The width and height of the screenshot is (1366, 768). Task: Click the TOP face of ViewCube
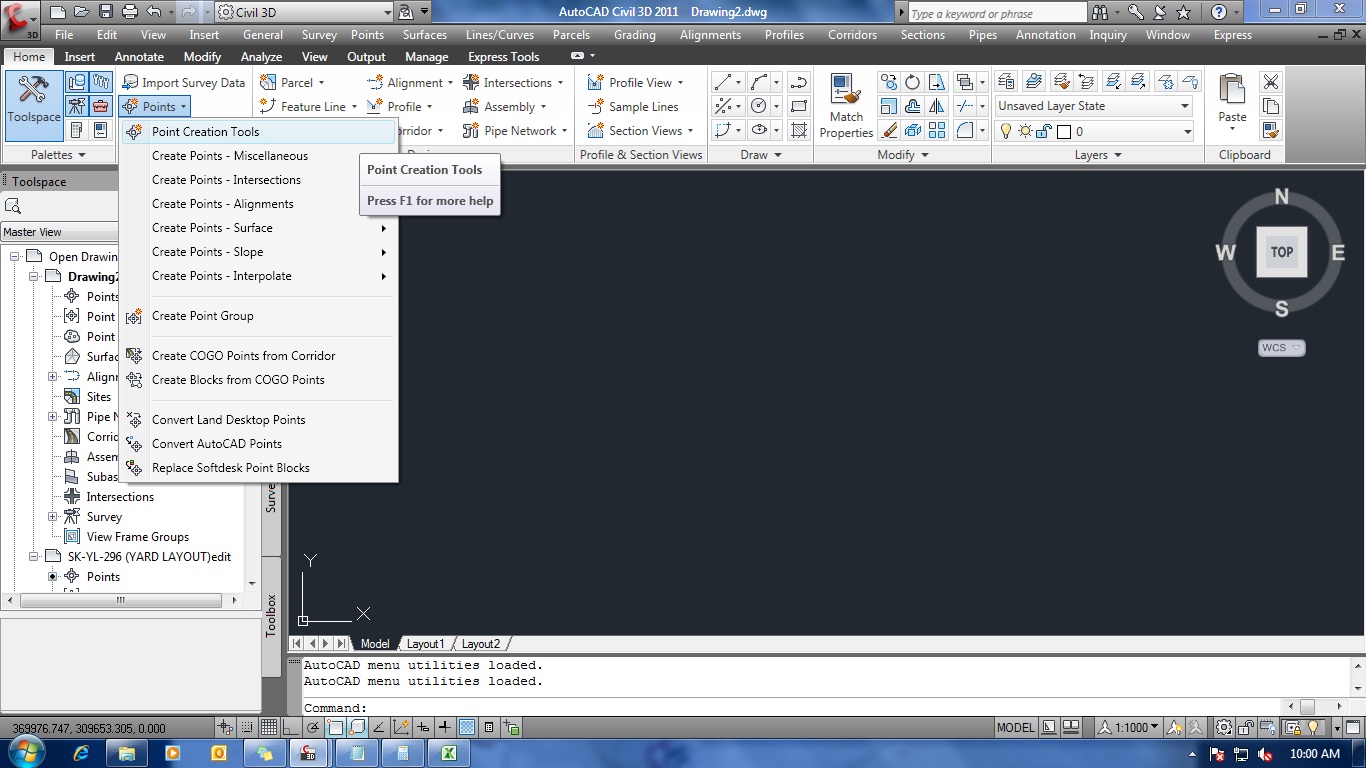pyautogui.click(x=1281, y=252)
